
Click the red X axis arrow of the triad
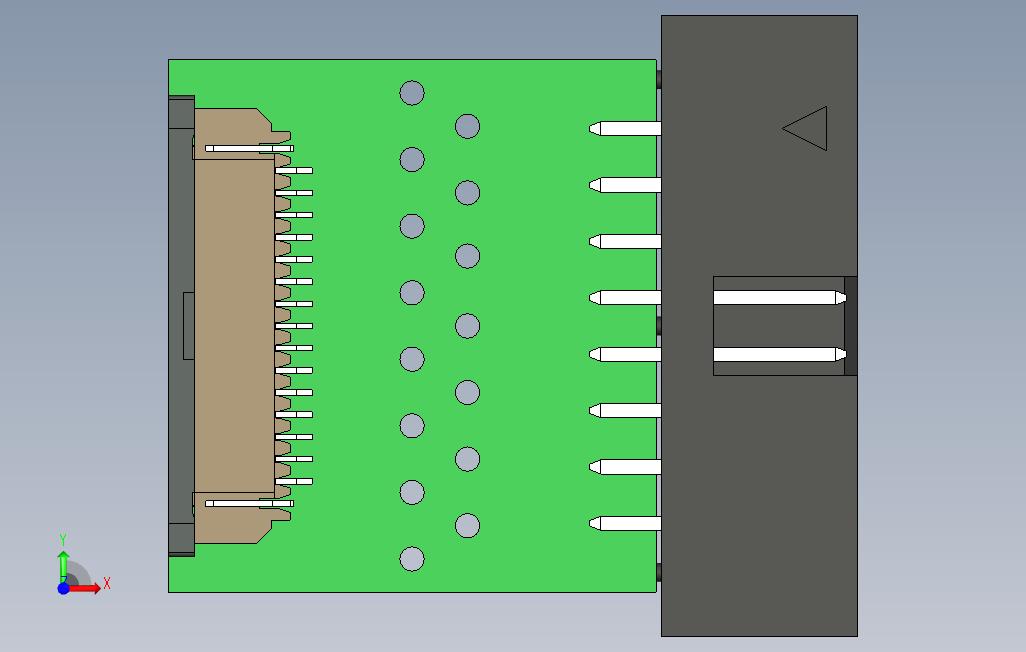85,589
